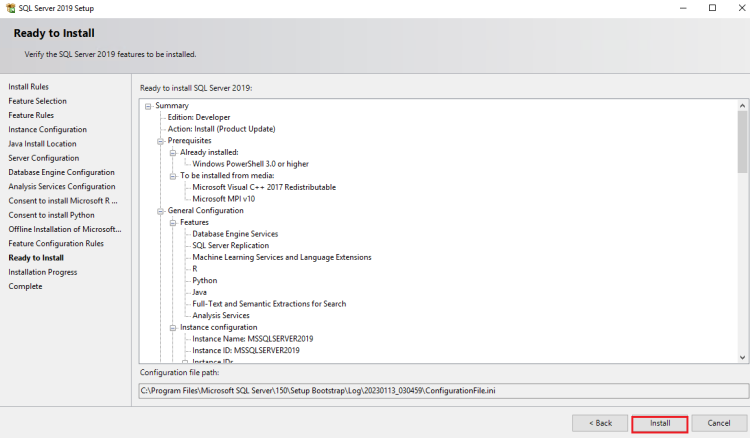Close the SQL Server 2019 Setup window
This screenshot has height=438, width=750.
(x=741, y=8)
